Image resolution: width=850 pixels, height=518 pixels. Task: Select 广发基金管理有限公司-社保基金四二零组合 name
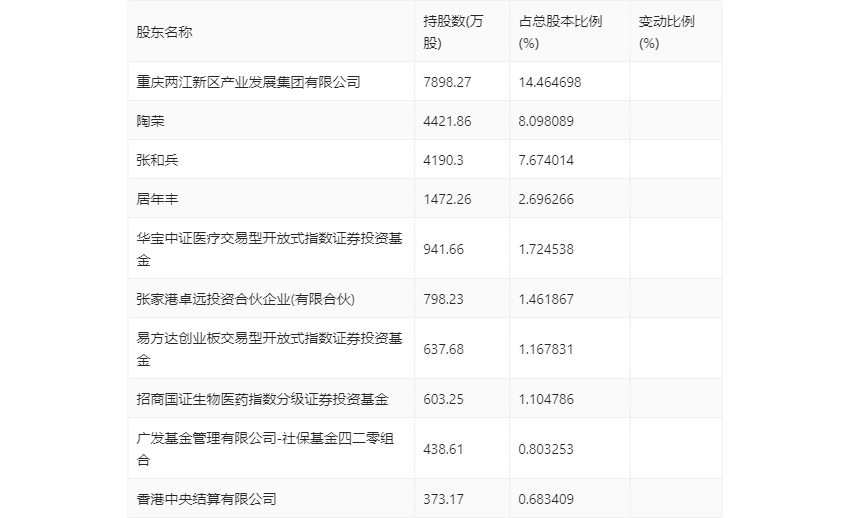265,449
